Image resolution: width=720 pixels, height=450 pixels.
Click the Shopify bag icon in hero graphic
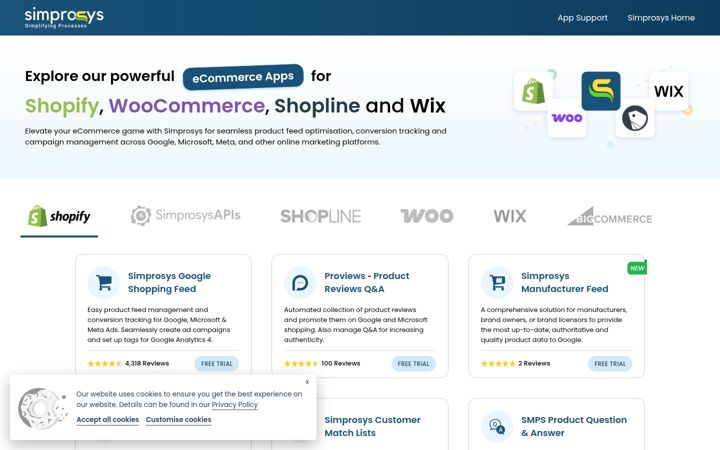(533, 91)
